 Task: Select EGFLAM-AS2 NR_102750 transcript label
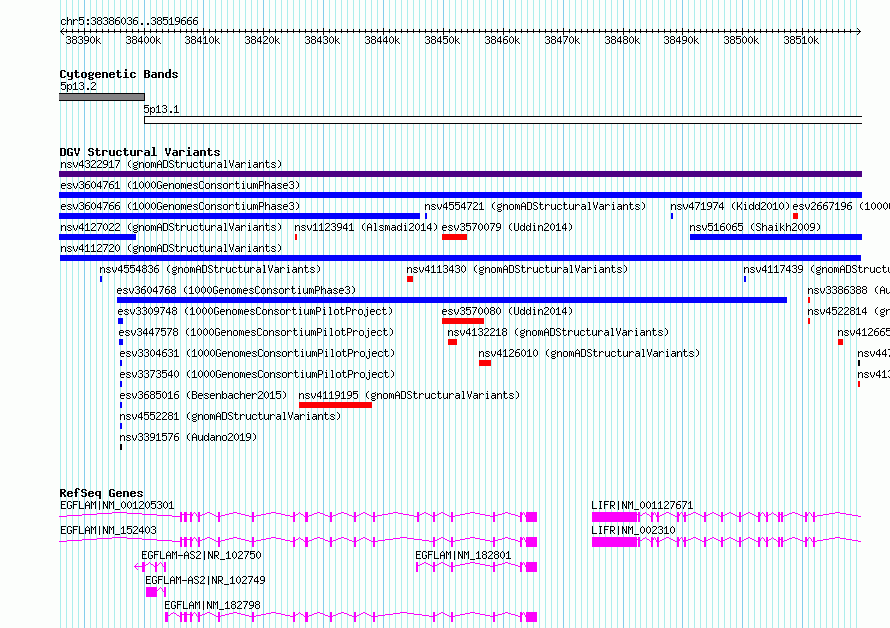[x=201, y=555]
